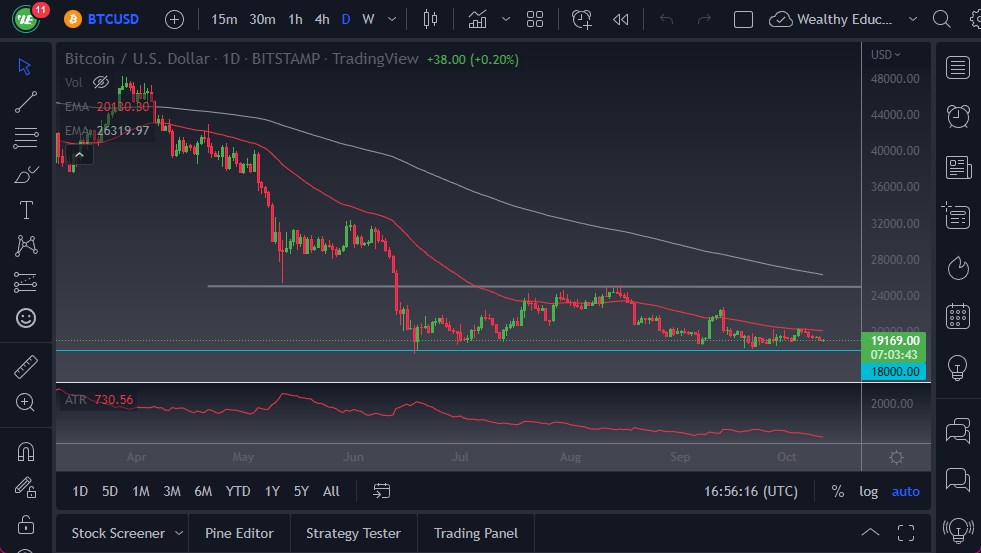Viewport: 981px width, 553px height.
Task: Switch to the Pine Editor tab
Action: tap(240, 533)
